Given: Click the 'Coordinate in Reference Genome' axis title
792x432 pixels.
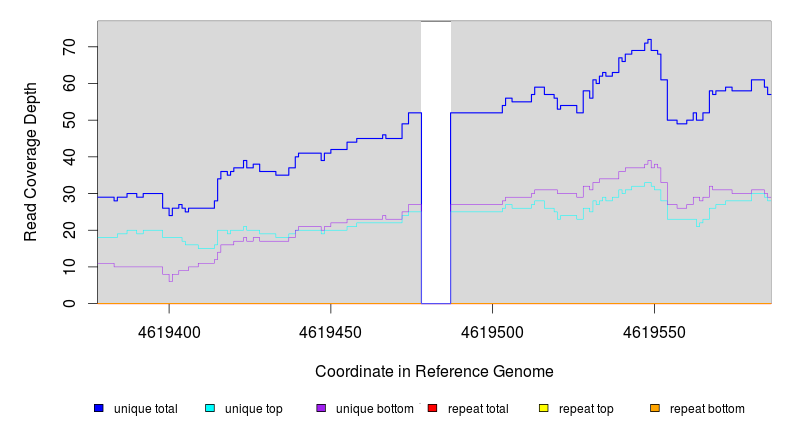Looking at the screenshot, I should tap(434, 371).
